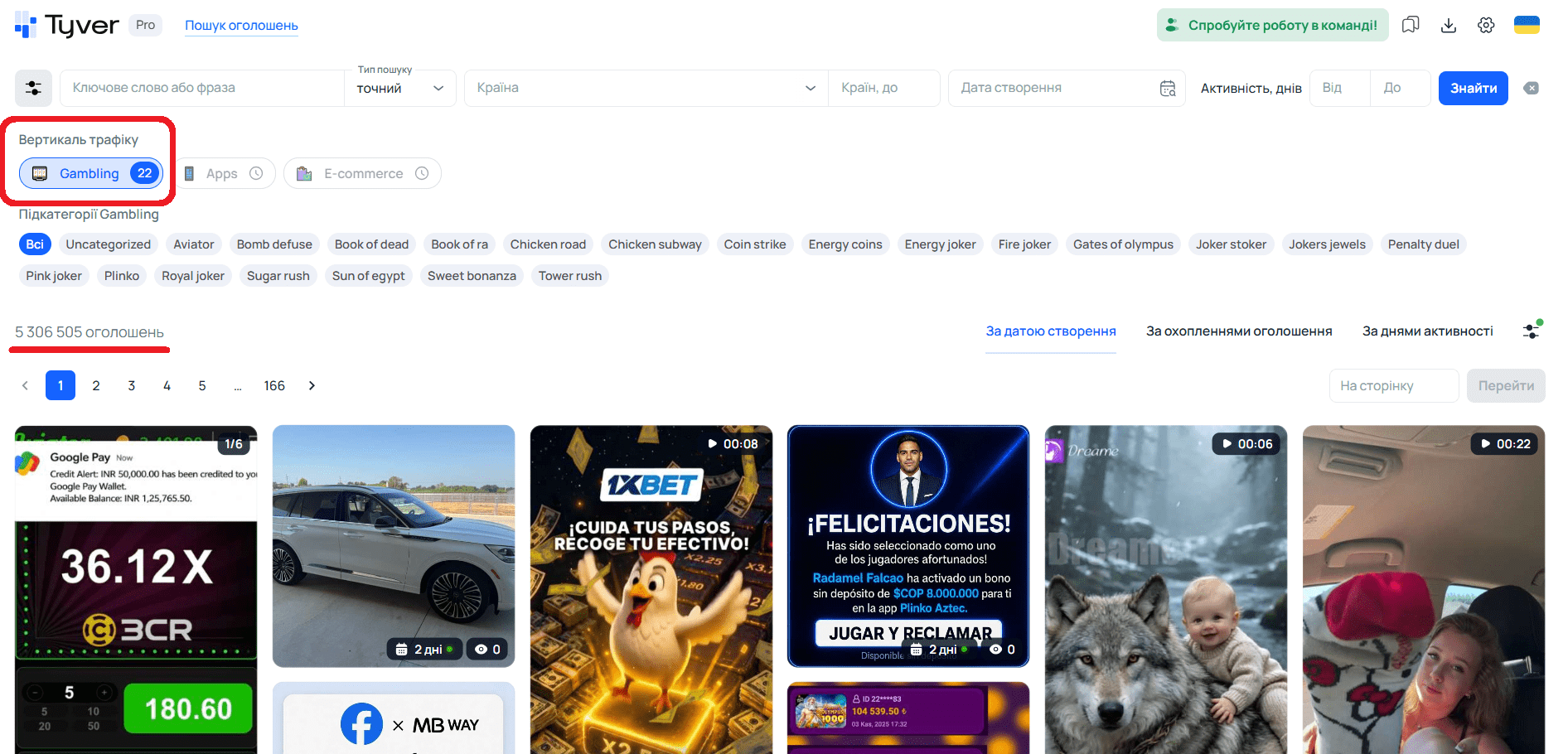The width and height of the screenshot is (1568, 754).
Task: Open the settings gear icon
Action: click(x=1486, y=25)
